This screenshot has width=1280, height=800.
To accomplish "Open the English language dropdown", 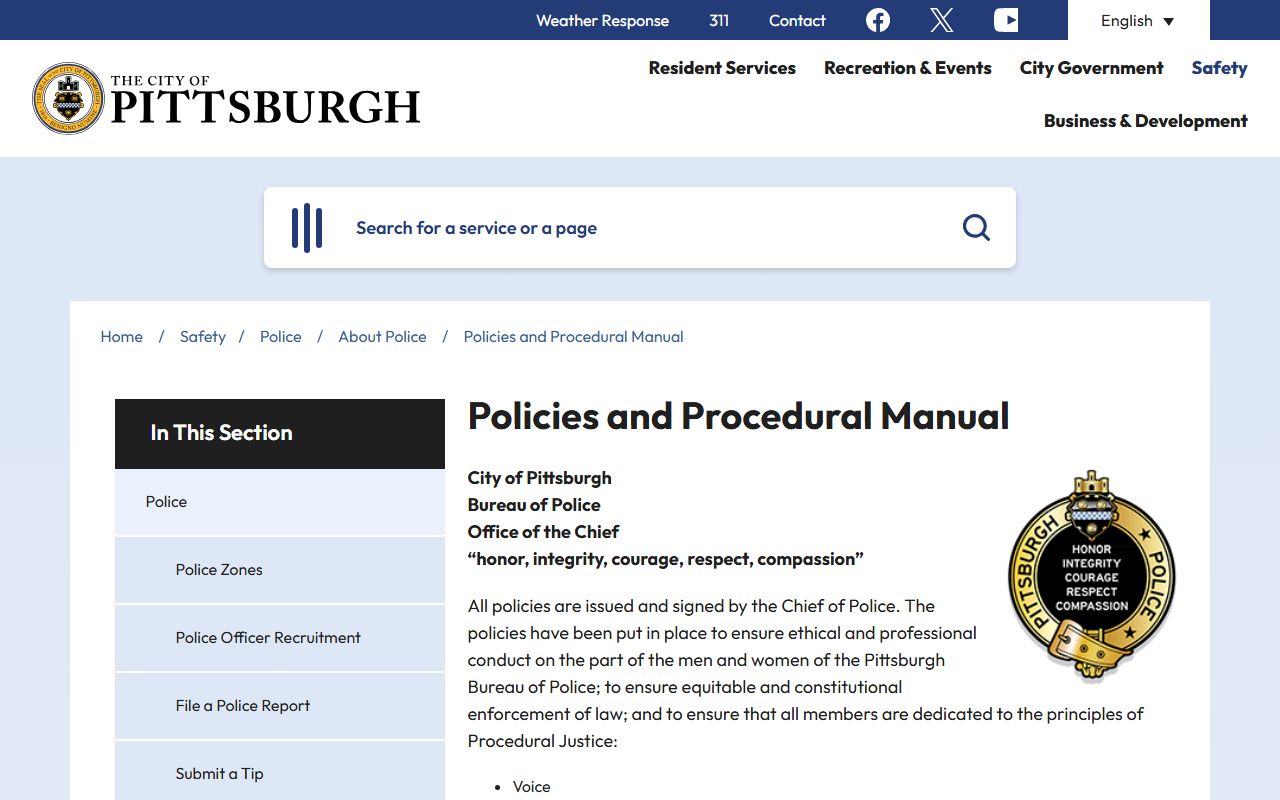I will 1138,20.
